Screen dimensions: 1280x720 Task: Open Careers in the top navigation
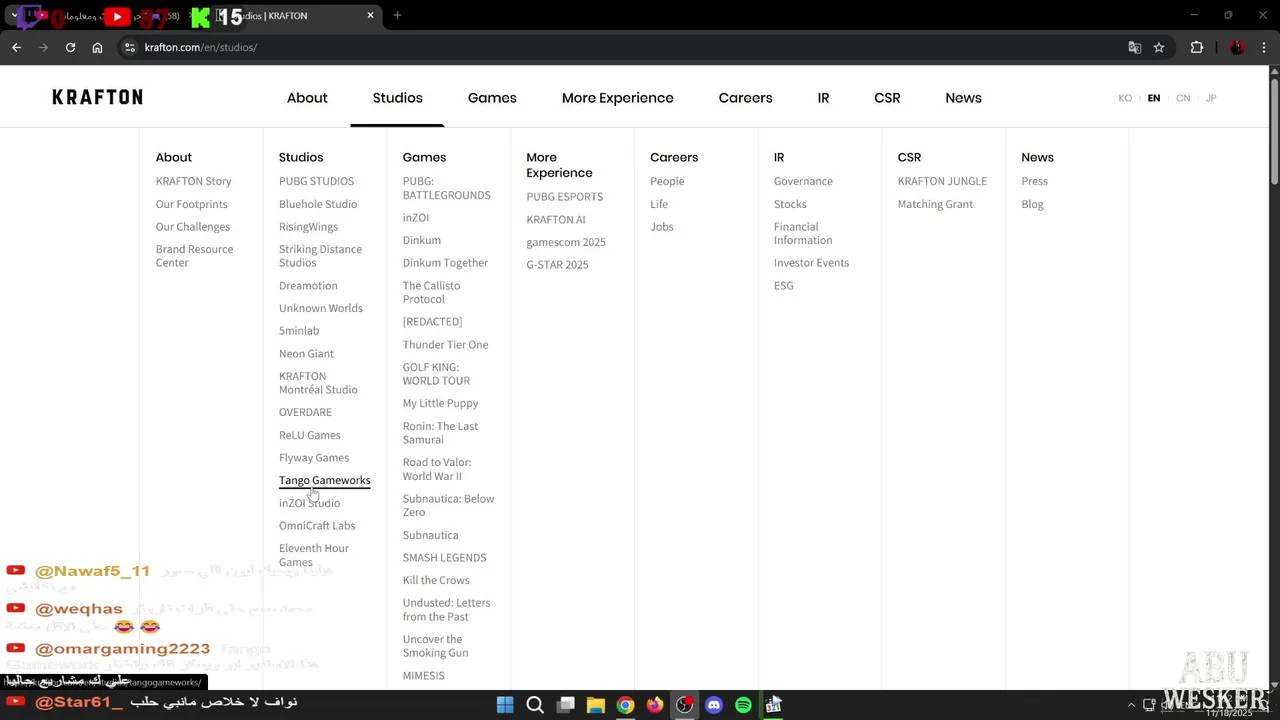point(745,98)
